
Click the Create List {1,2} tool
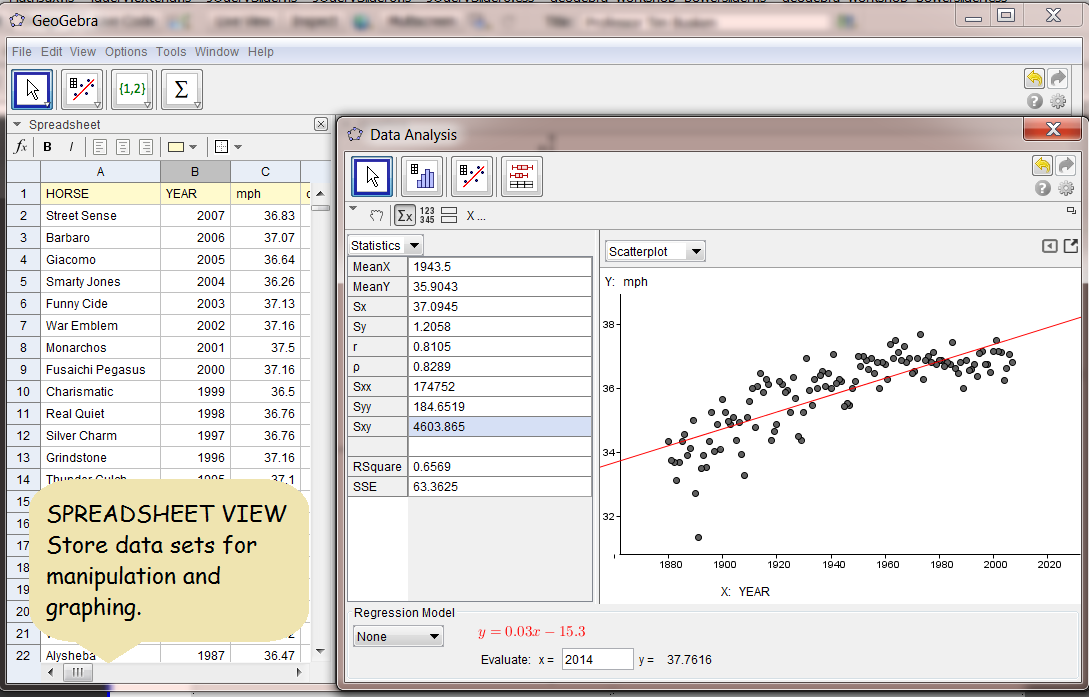click(x=131, y=89)
